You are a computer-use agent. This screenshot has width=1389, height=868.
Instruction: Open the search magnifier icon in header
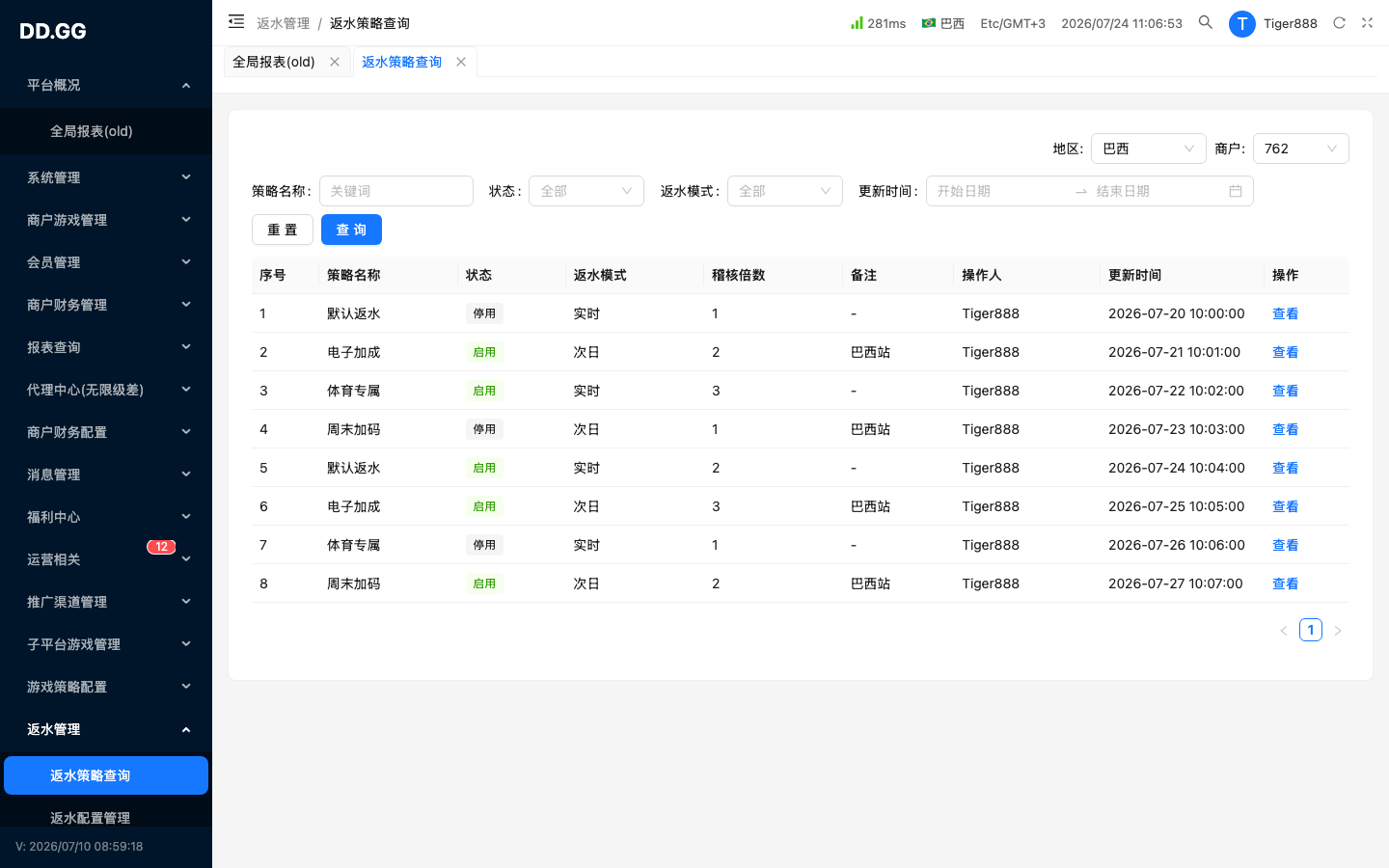(1206, 22)
